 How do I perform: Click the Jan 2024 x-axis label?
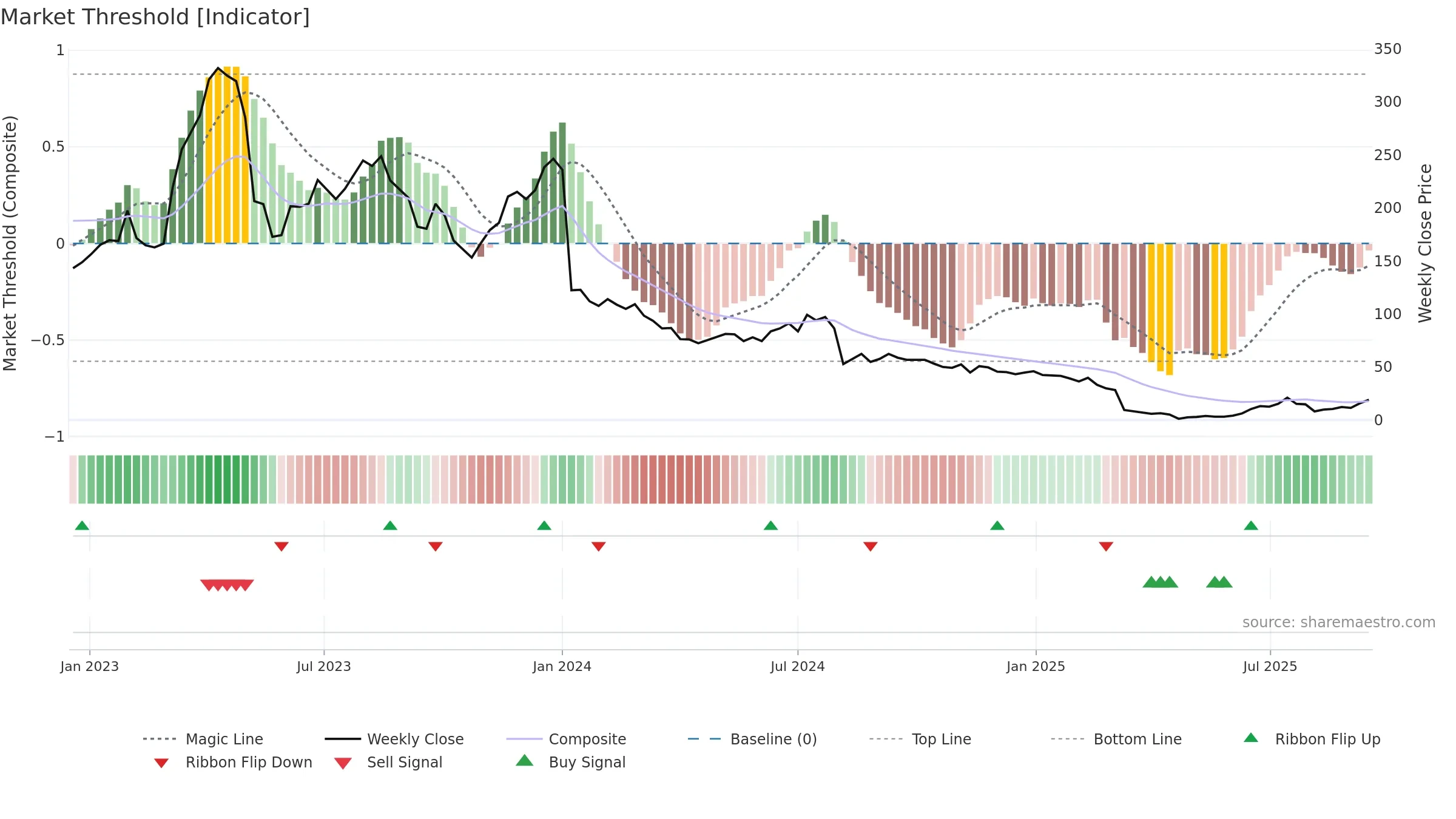coord(562,667)
